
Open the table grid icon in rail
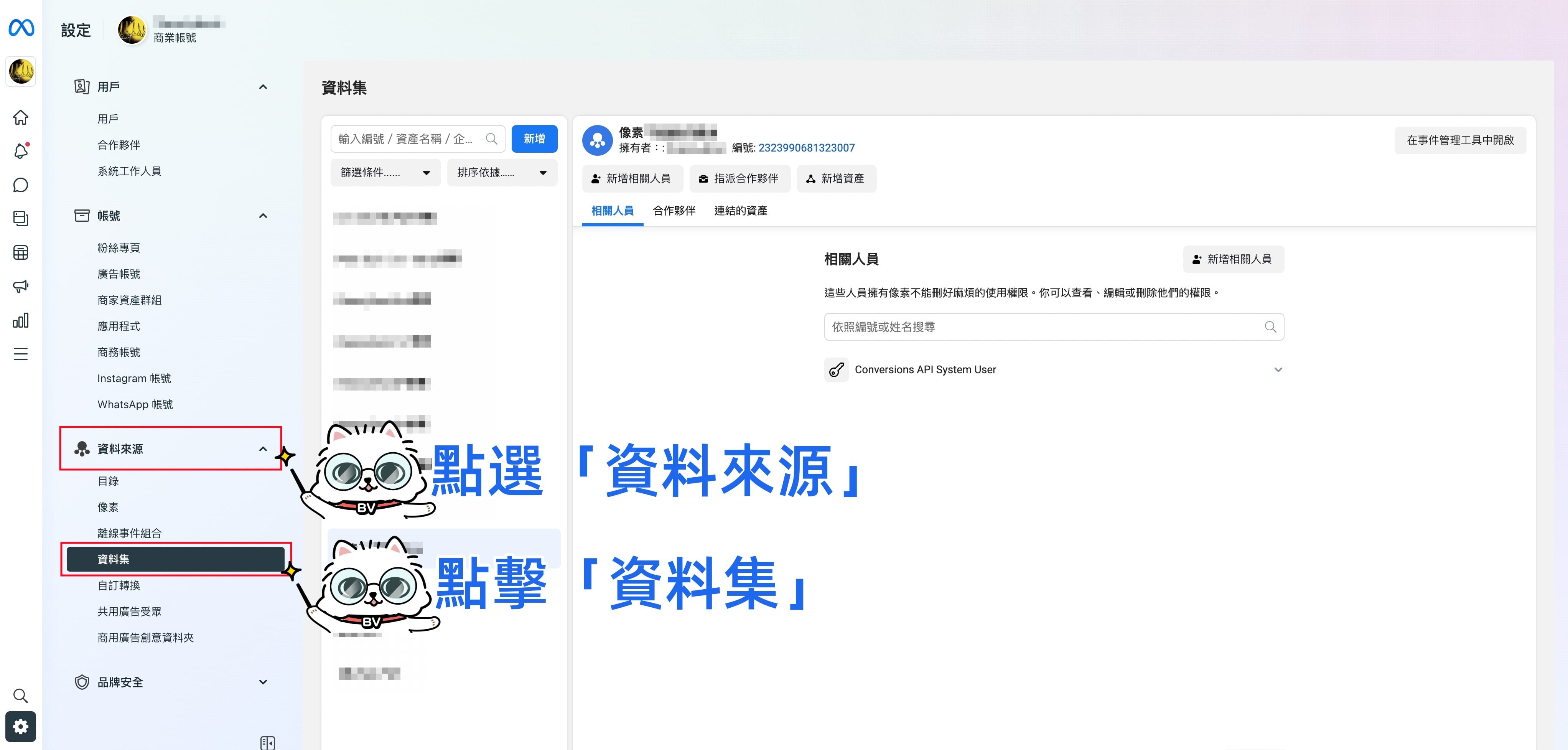(21, 253)
